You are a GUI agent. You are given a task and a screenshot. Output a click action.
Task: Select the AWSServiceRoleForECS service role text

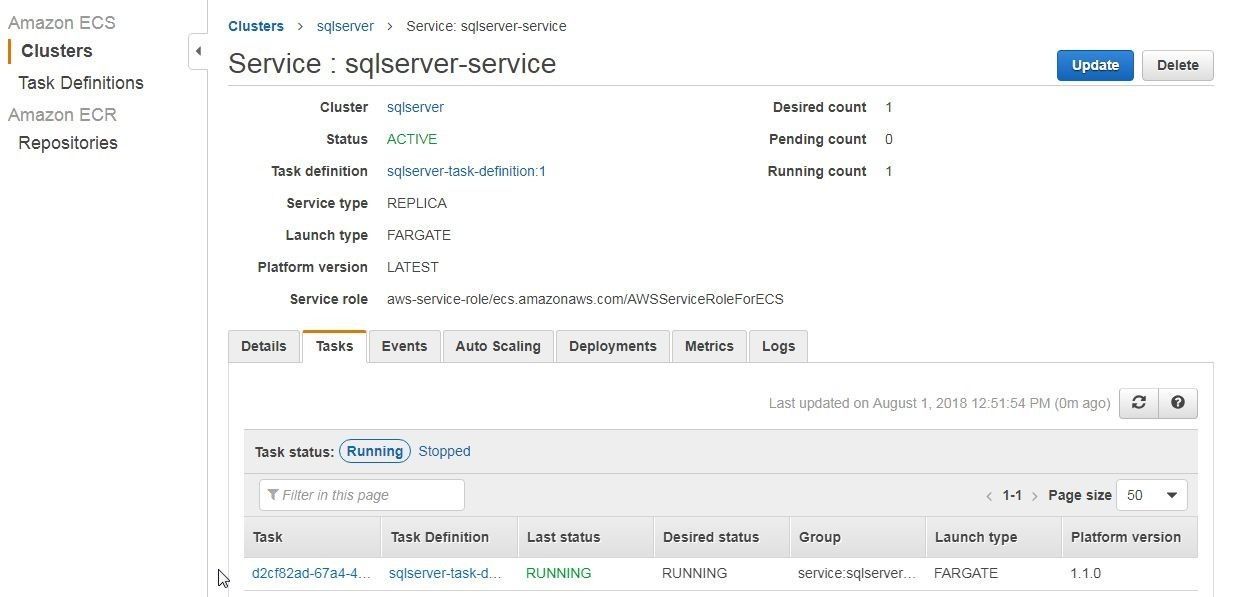click(x=585, y=299)
